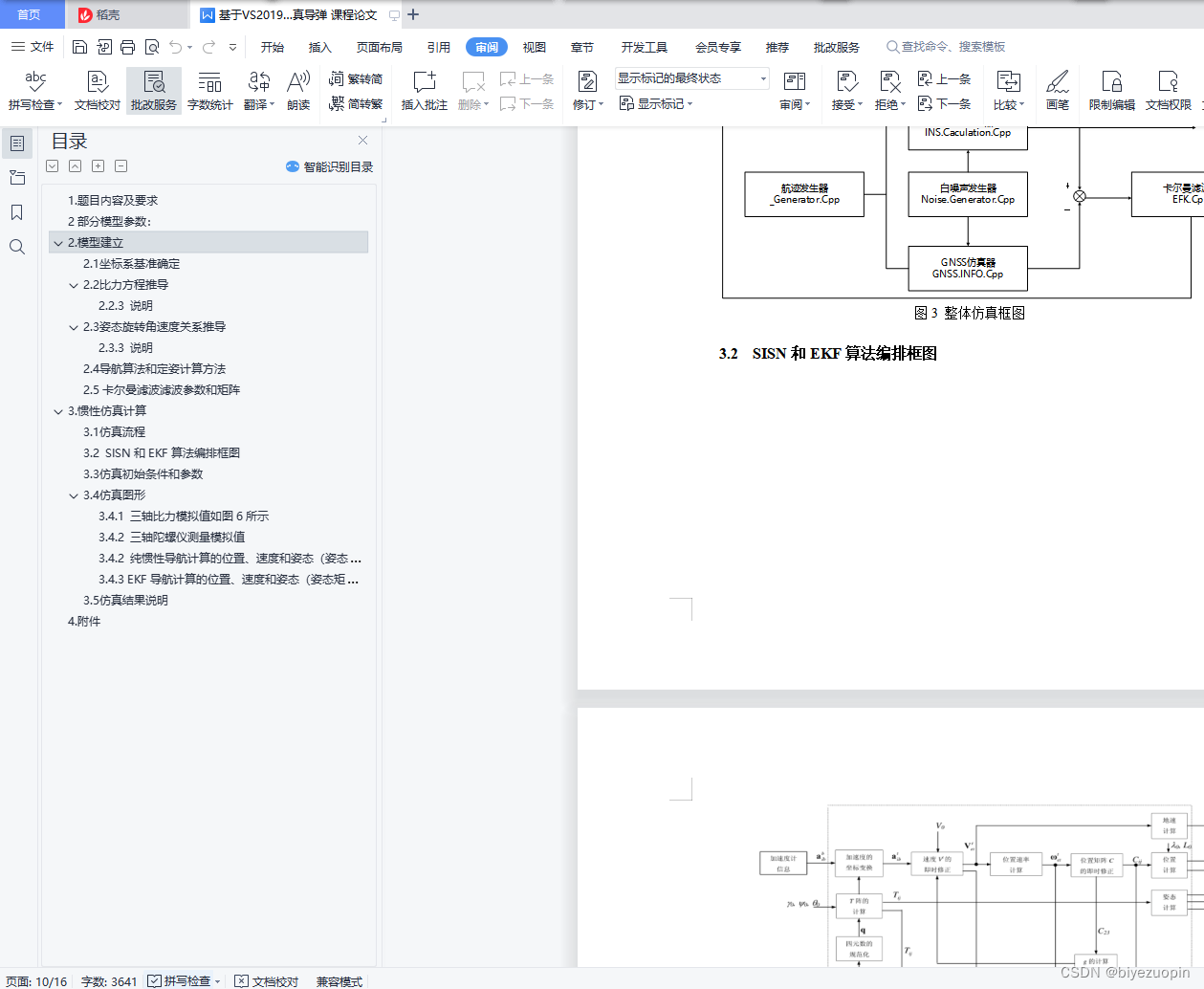Switch to the 插入 ribbon tab
This screenshot has width=1204, height=989.
tap(318, 46)
